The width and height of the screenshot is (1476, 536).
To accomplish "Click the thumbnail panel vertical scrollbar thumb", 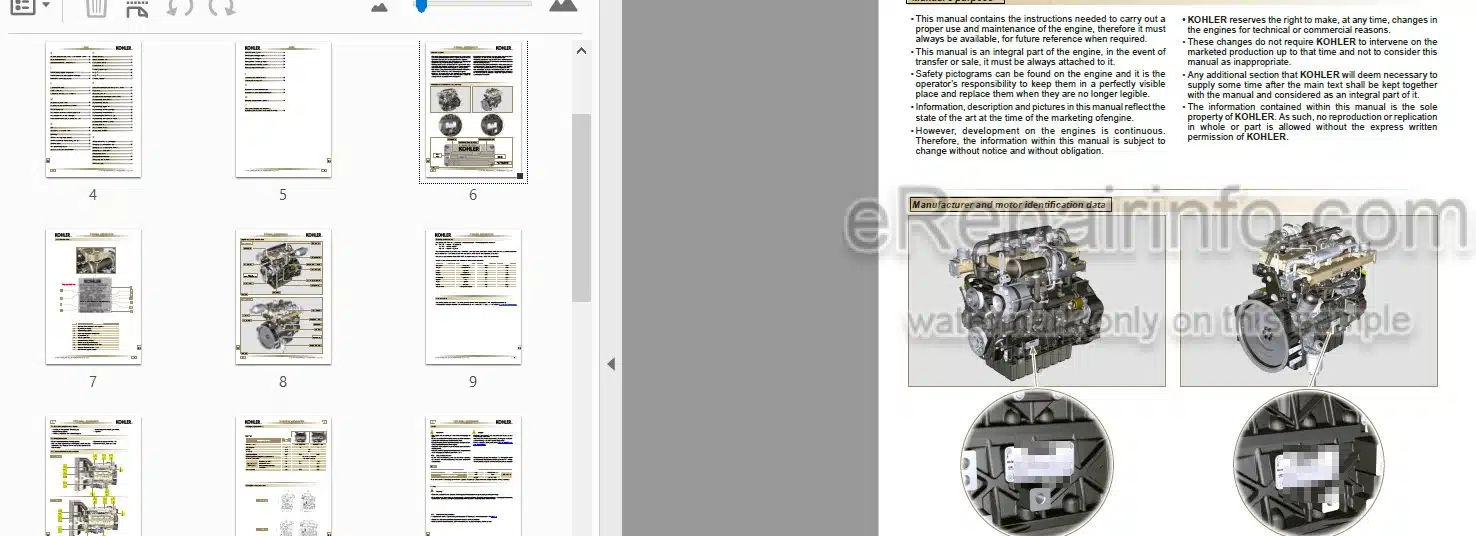I will [x=581, y=208].
